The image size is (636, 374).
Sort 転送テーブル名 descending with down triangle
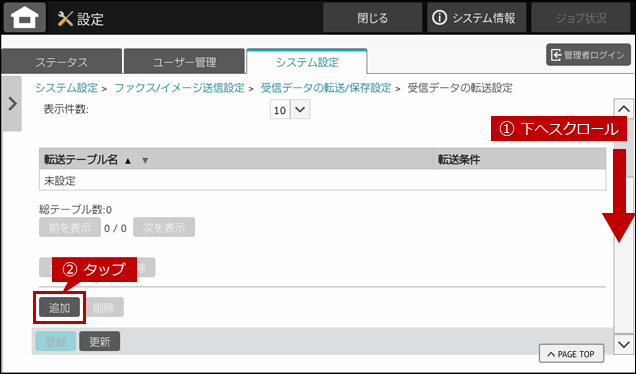145,161
